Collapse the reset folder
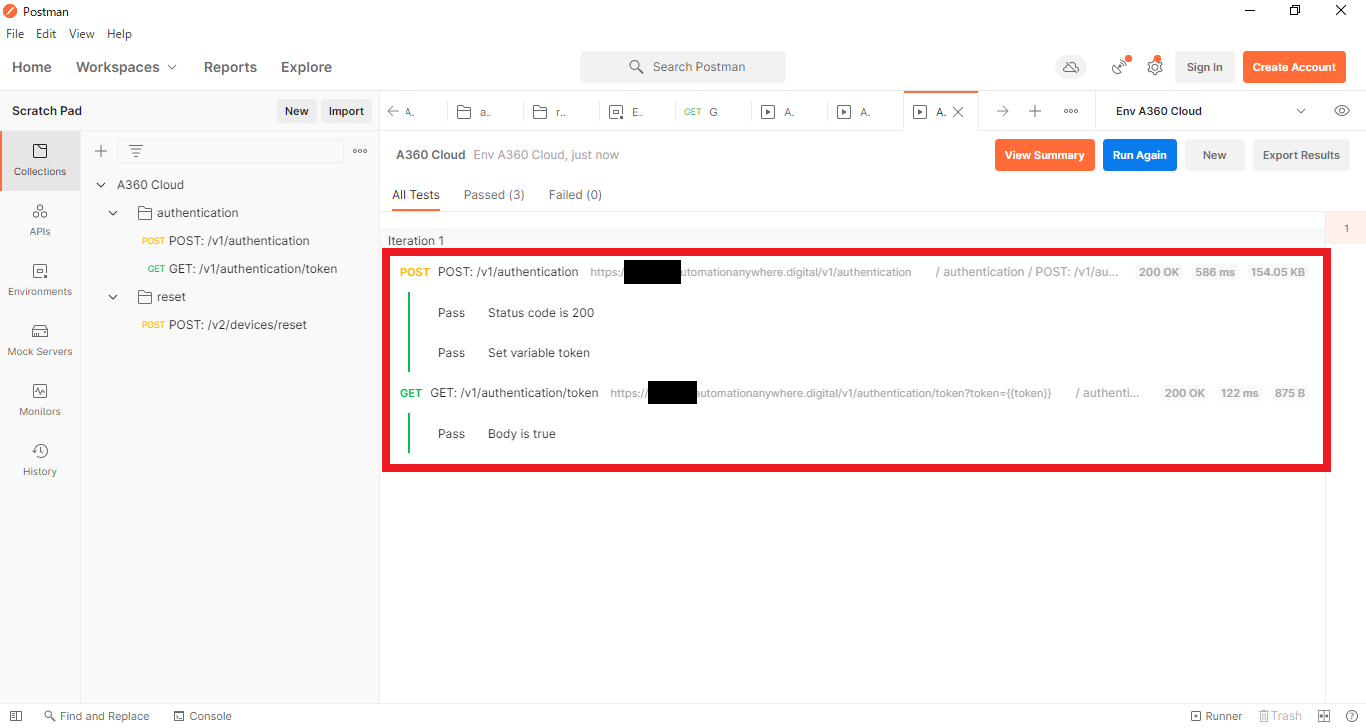 (x=113, y=297)
